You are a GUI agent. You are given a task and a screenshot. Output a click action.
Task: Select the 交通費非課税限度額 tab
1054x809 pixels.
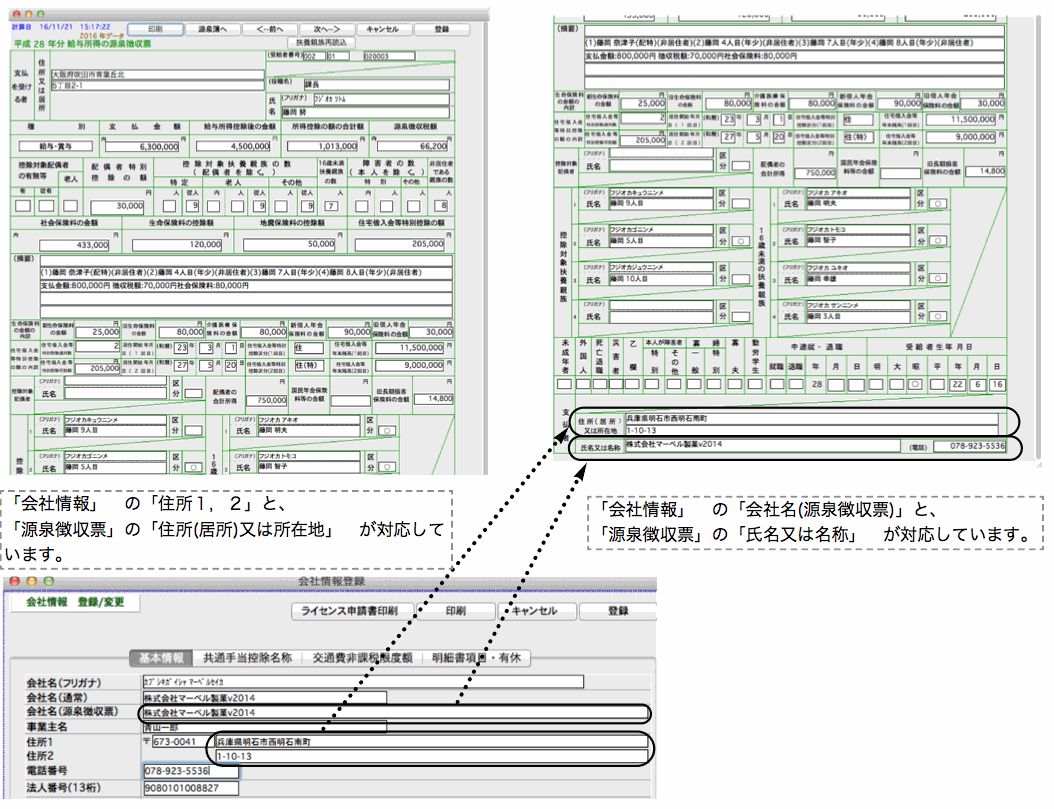click(x=362, y=658)
